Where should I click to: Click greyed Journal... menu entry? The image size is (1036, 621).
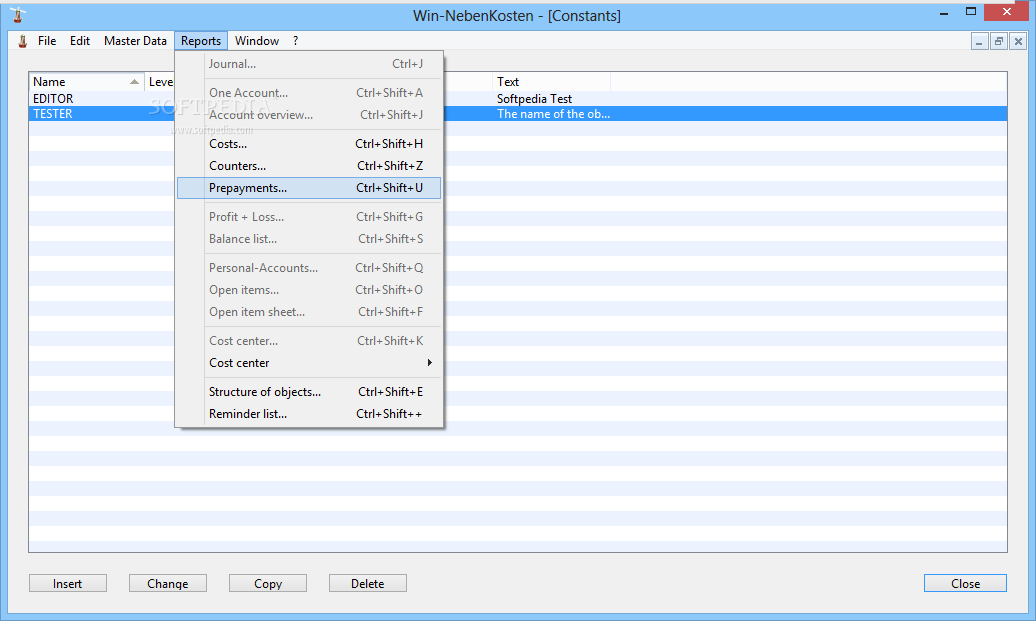click(309, 64)
